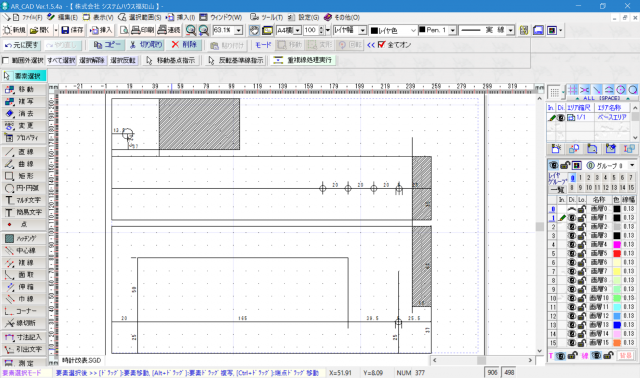The height and width of the screenshot is (378, 640).
Task: Select the 寸法記入 dimension tool
Action: [24, 337]
